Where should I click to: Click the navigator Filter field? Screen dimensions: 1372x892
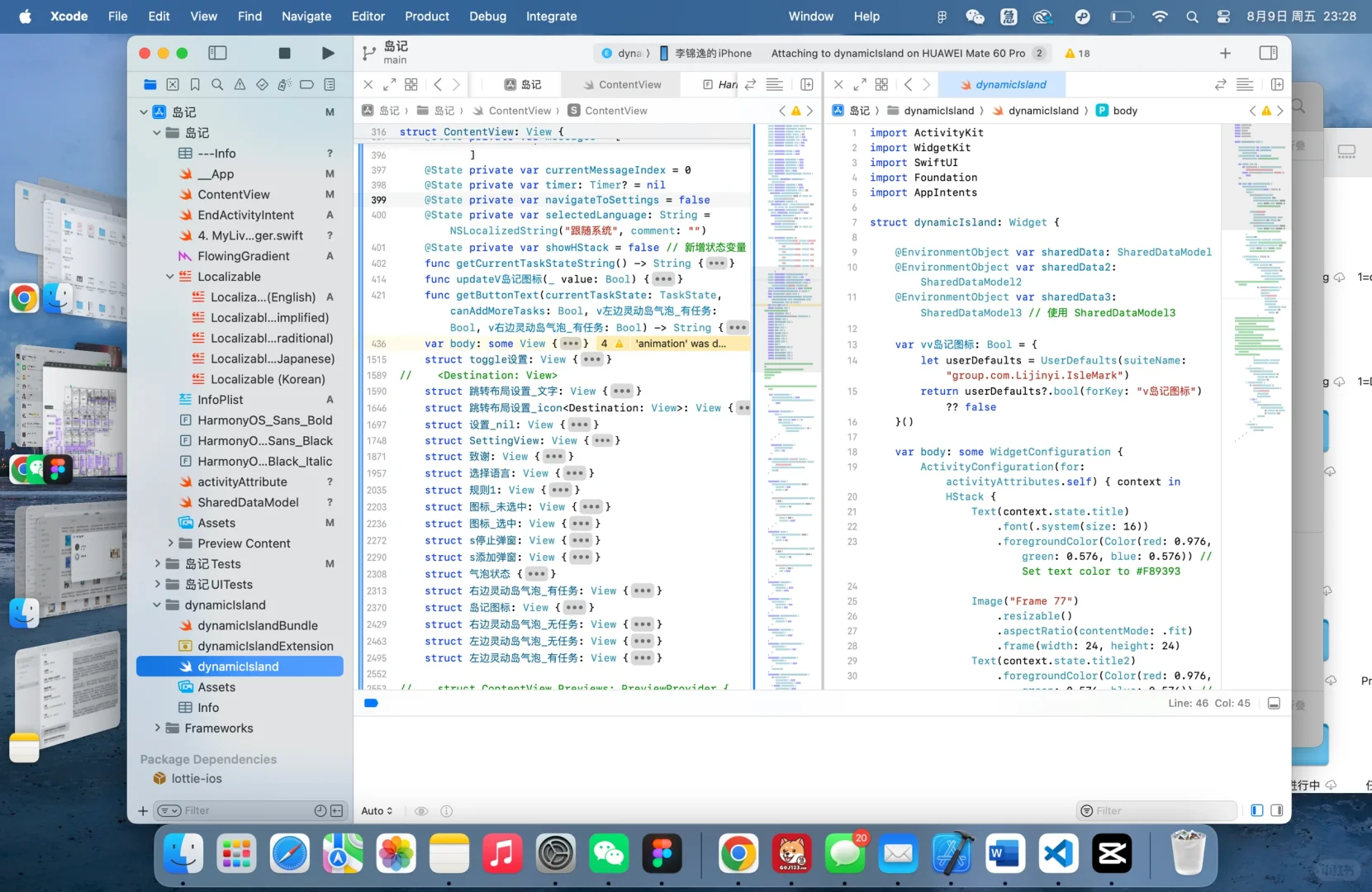[240, 810]
